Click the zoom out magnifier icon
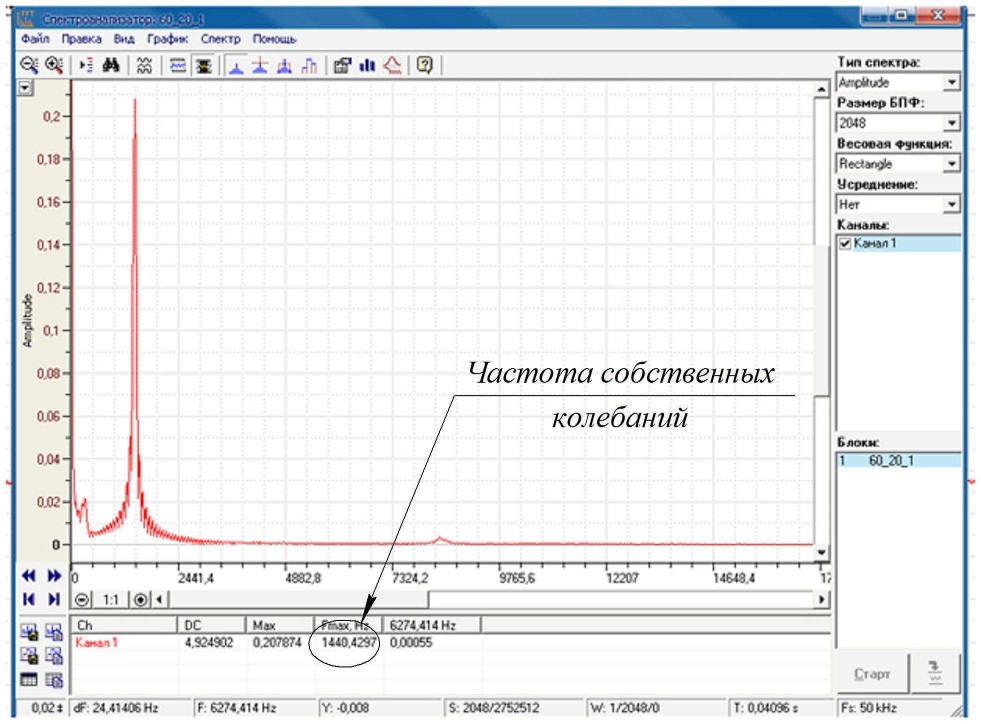 coord(29,64)
